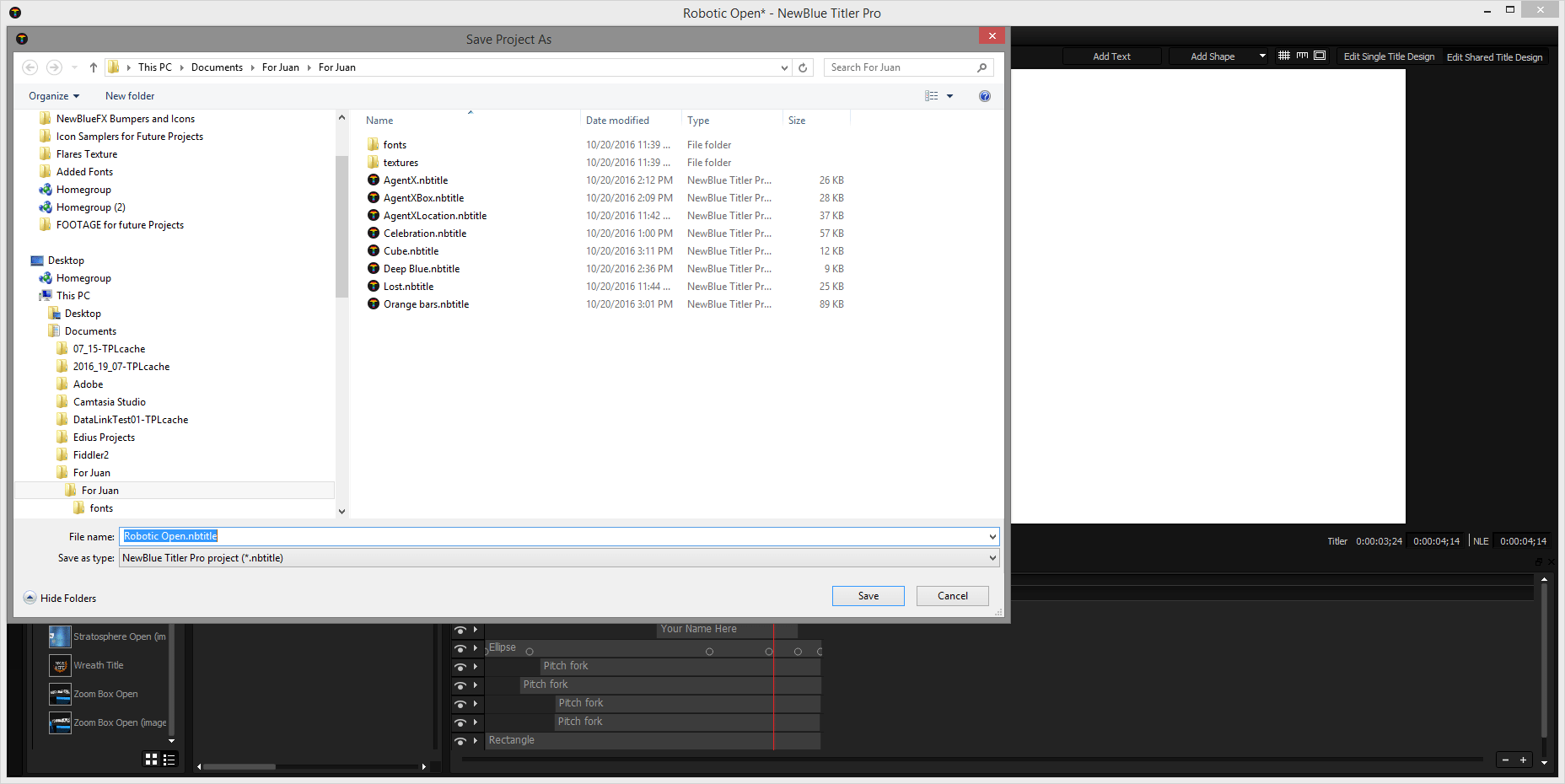
Task: Open the address bar previous locations dropdown
Action: click(x=784, y=67)
